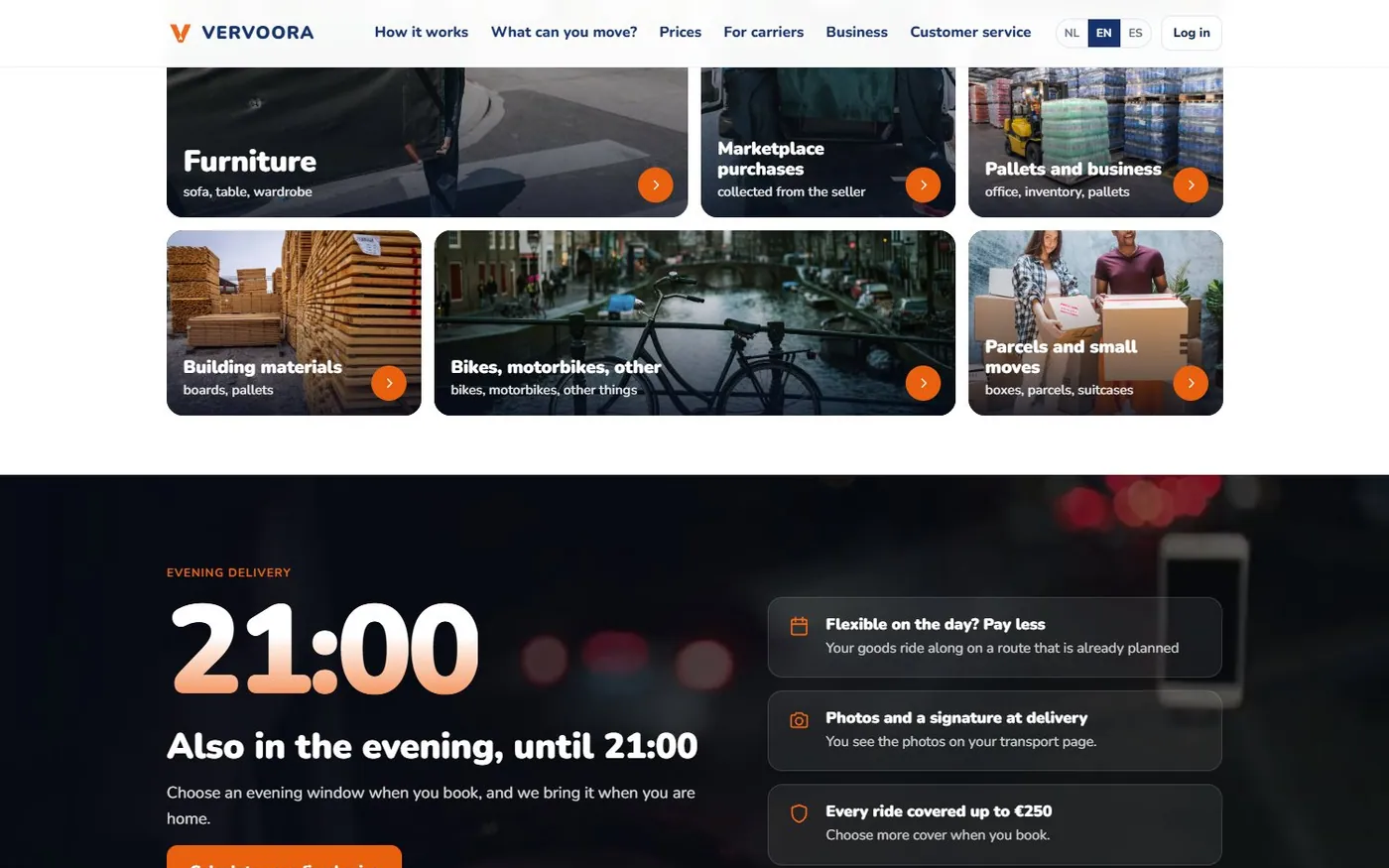The image size is (1389, 868).
Task: Click the Log in button
Action: (x=1192, y=33)
